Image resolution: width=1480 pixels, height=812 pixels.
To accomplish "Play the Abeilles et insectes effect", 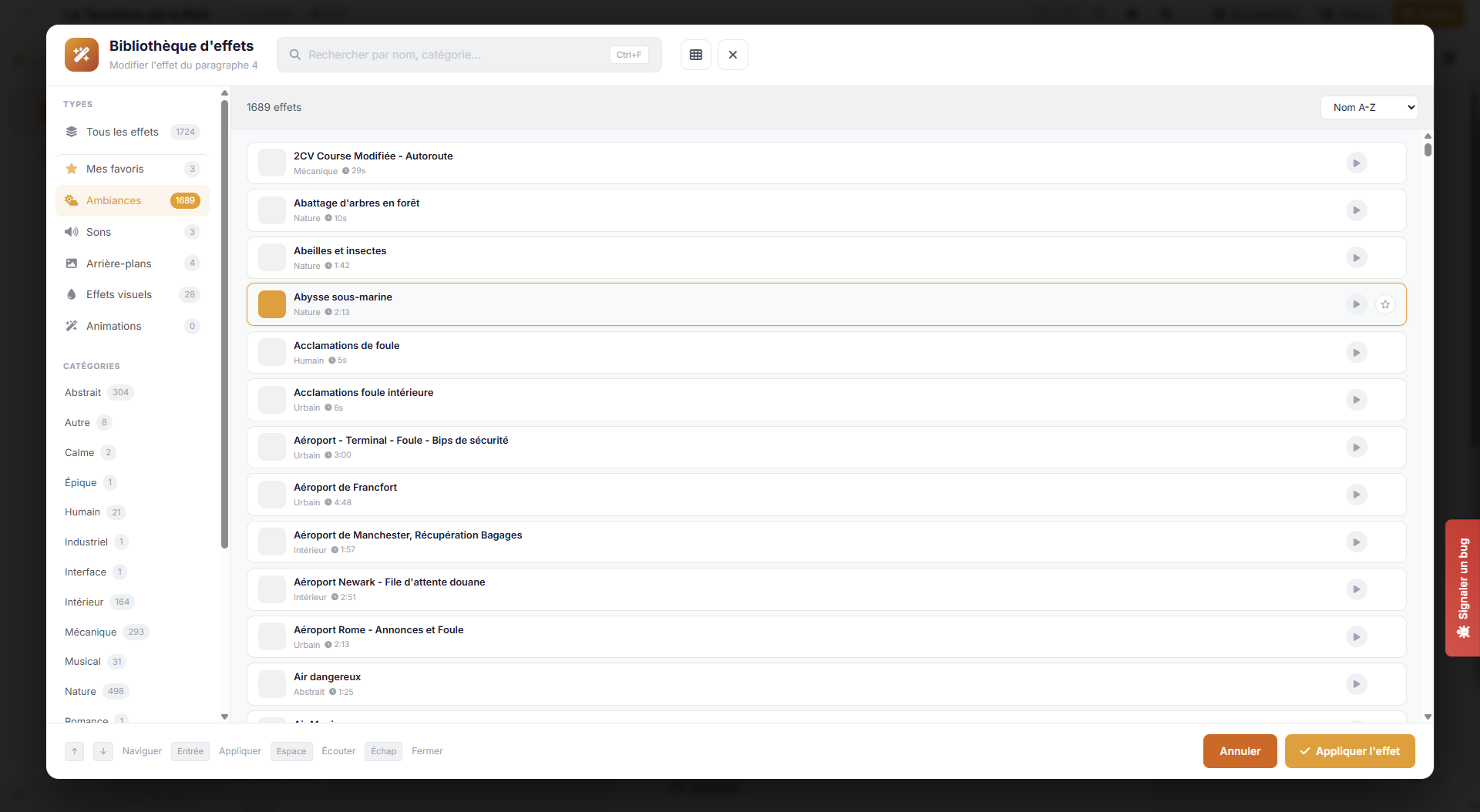I will coord(1356,258).
